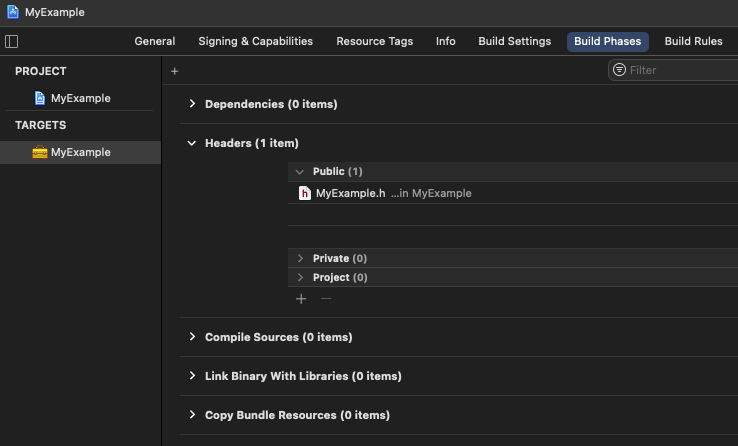Expand the Project headers group
This screenshot has width=738, height=446.
tap(300, 277)
